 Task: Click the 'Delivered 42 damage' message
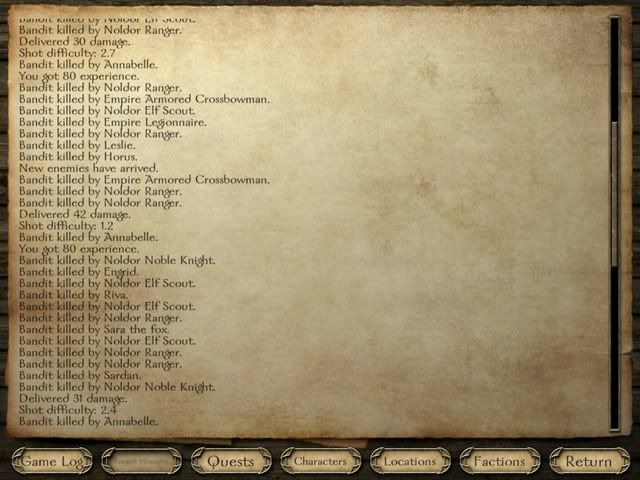[x=75, y=214]
